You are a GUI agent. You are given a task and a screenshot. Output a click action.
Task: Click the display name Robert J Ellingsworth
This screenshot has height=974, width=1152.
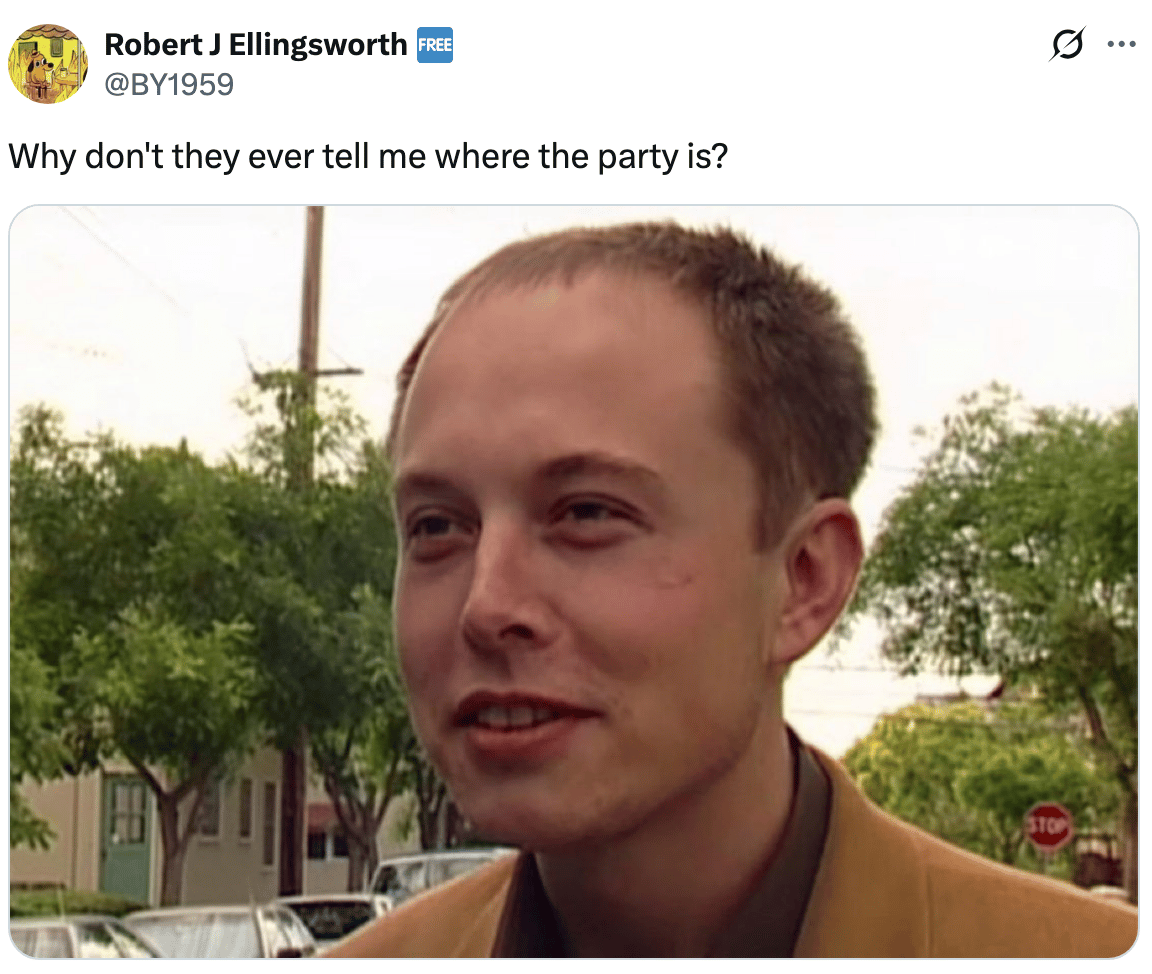(x=256, y=45)
